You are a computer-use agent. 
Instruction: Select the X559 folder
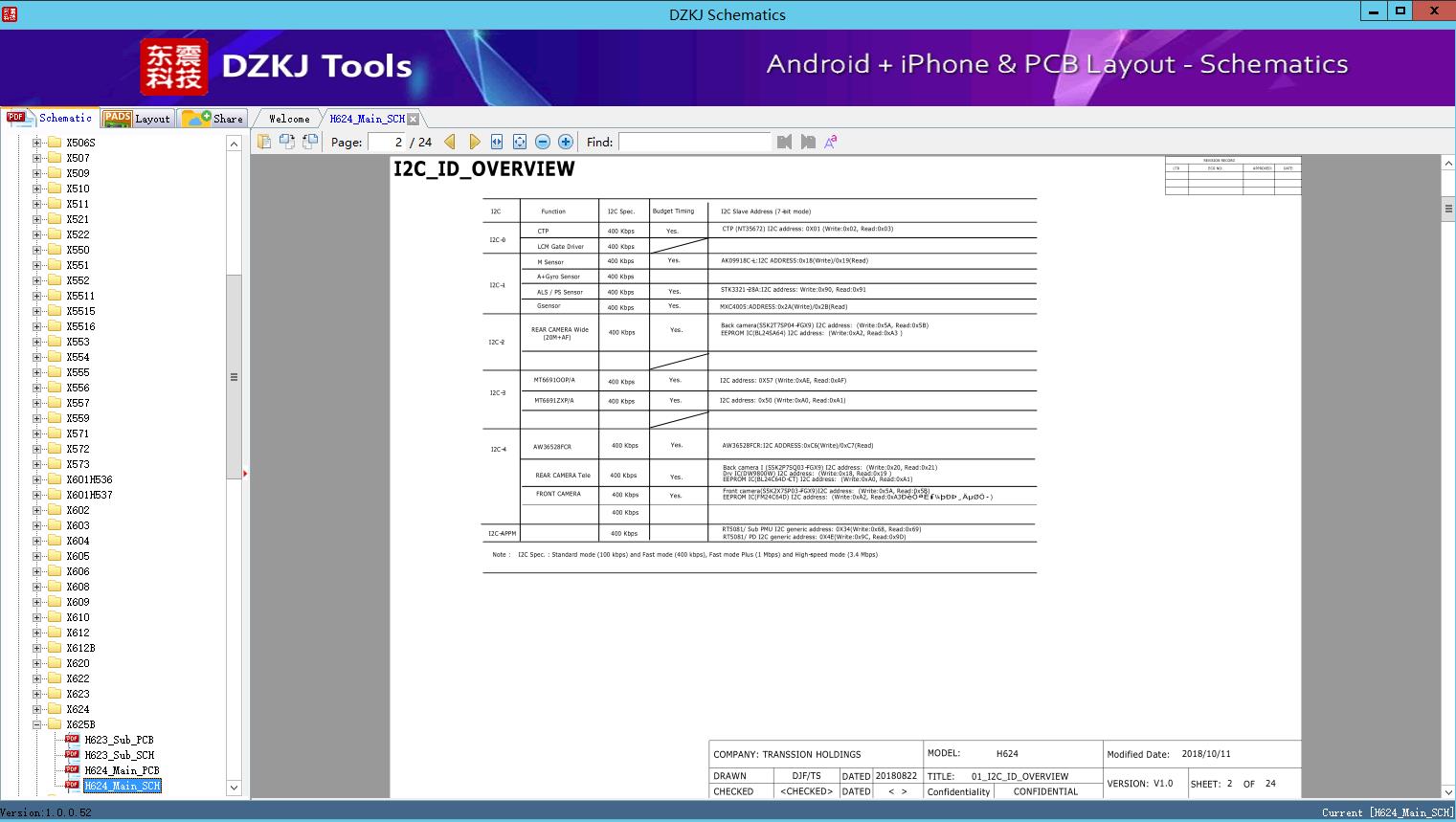[78, 418]
